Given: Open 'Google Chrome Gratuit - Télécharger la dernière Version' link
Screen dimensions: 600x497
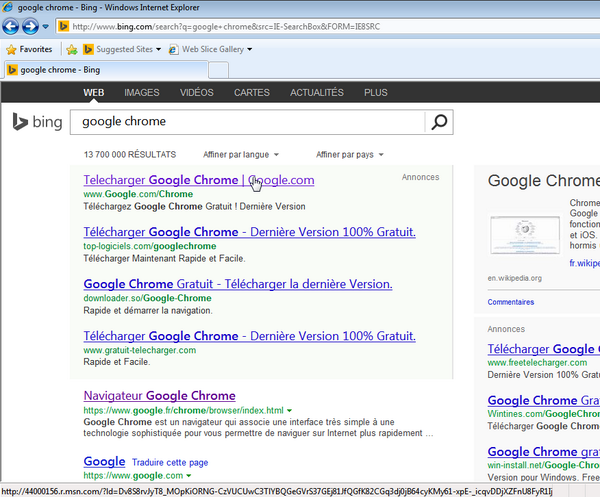Looking at the screenshot, I should [238, 284].
